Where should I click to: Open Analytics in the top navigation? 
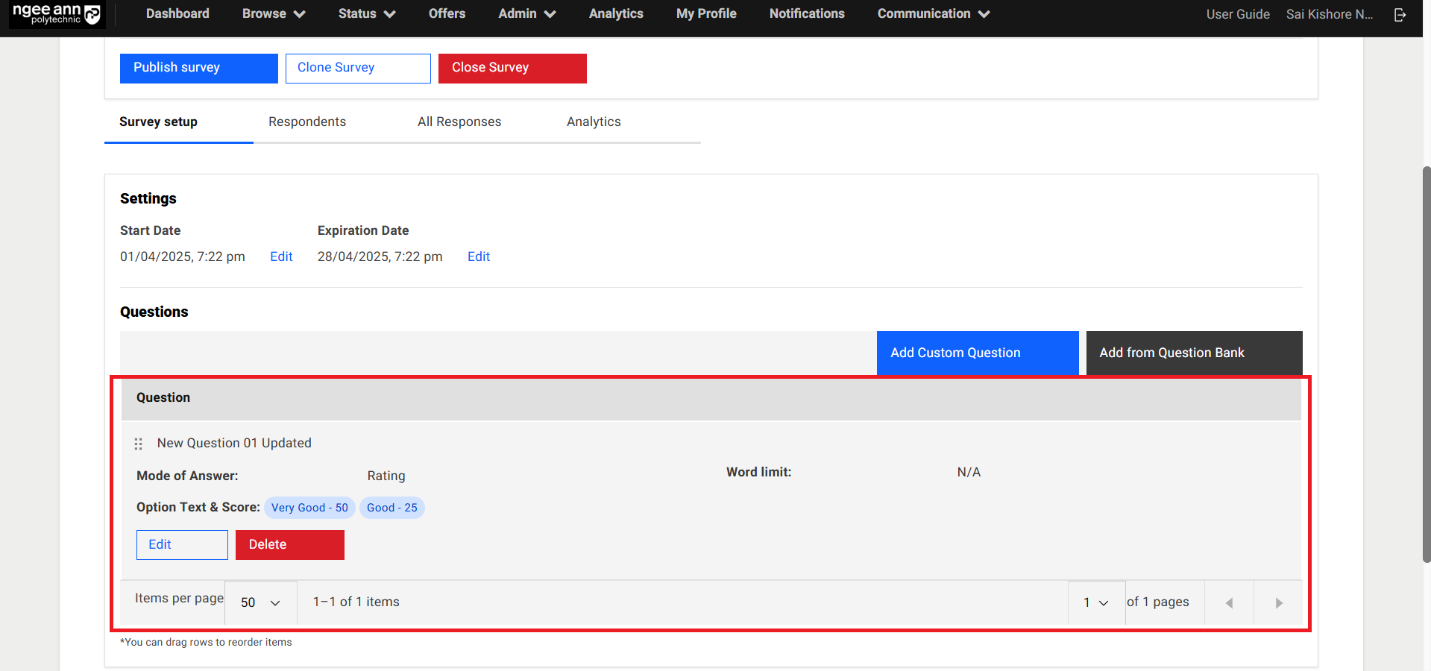click(x=616, y=14)
